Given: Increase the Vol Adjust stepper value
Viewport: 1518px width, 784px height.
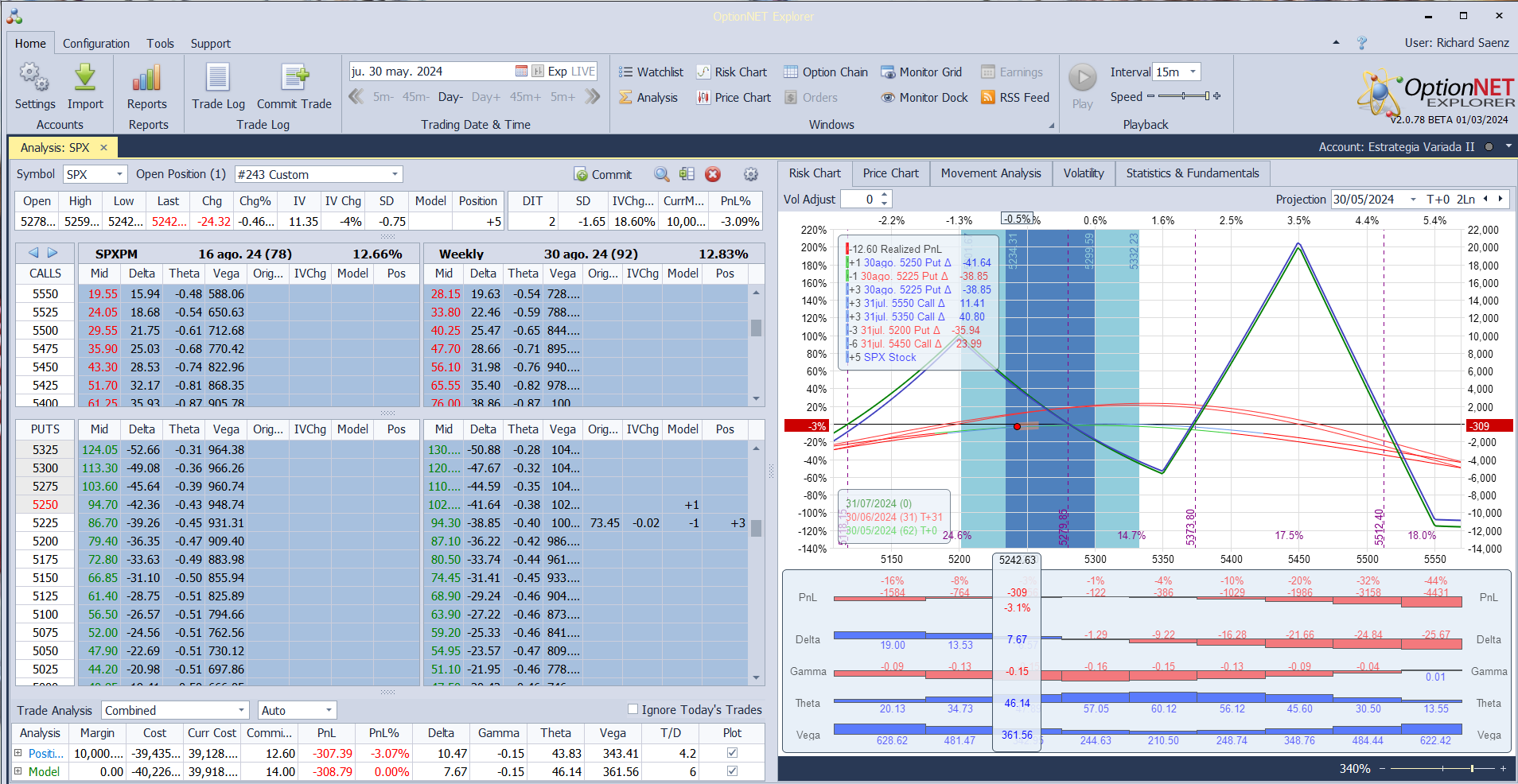Looking at the screenshot, I should [885, 196].
